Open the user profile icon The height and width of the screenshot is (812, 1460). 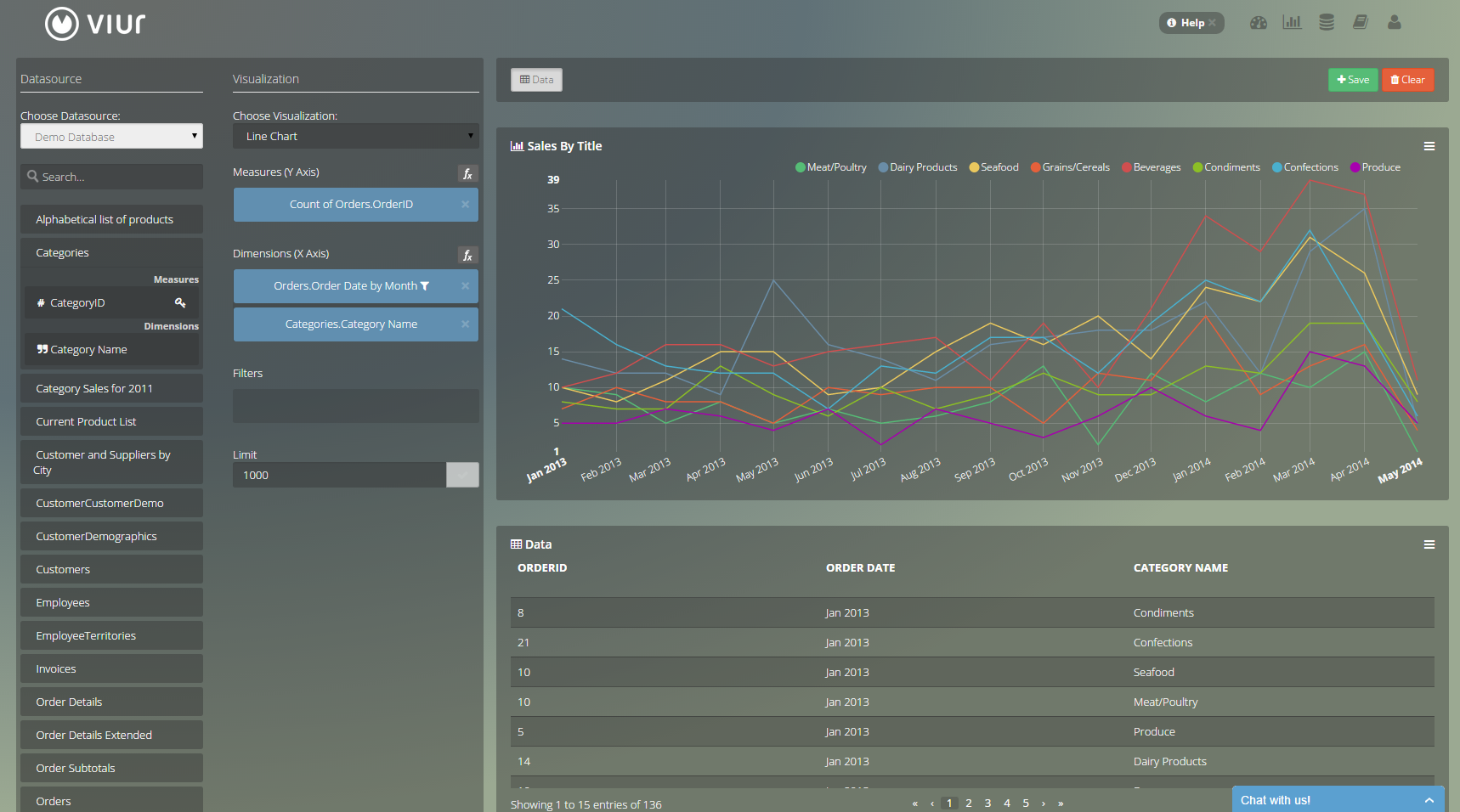point(1394,23)
